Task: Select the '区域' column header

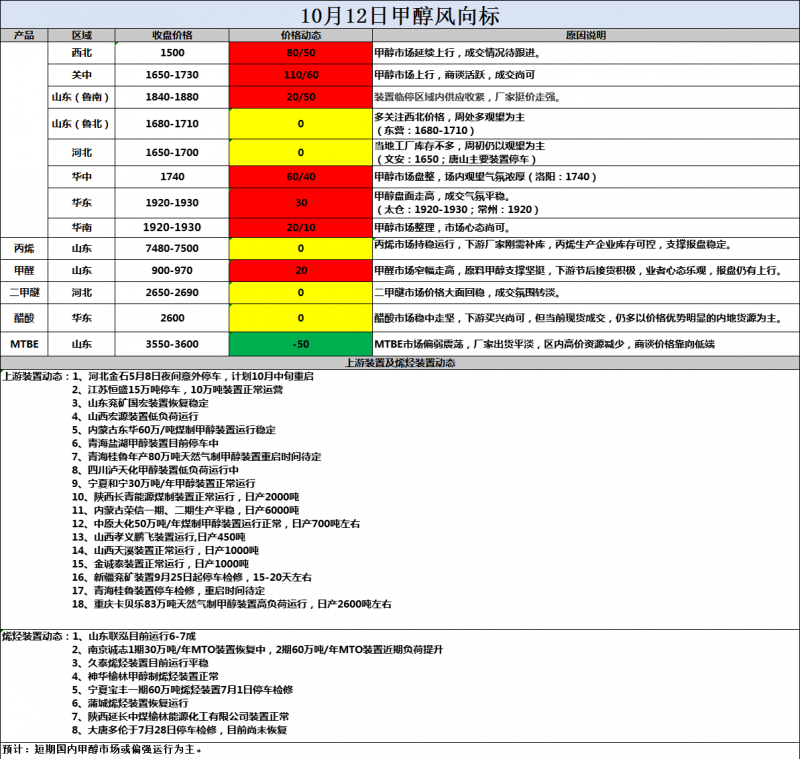Action: pos(82,35)
